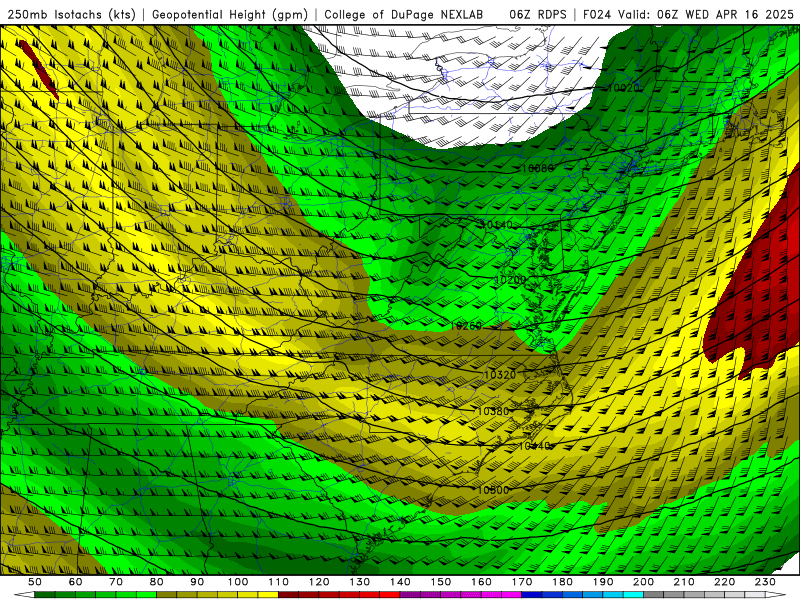This screenshot has width=800, height=600.
Task: Click the 10260 height contour label
Action: [466, 326]
